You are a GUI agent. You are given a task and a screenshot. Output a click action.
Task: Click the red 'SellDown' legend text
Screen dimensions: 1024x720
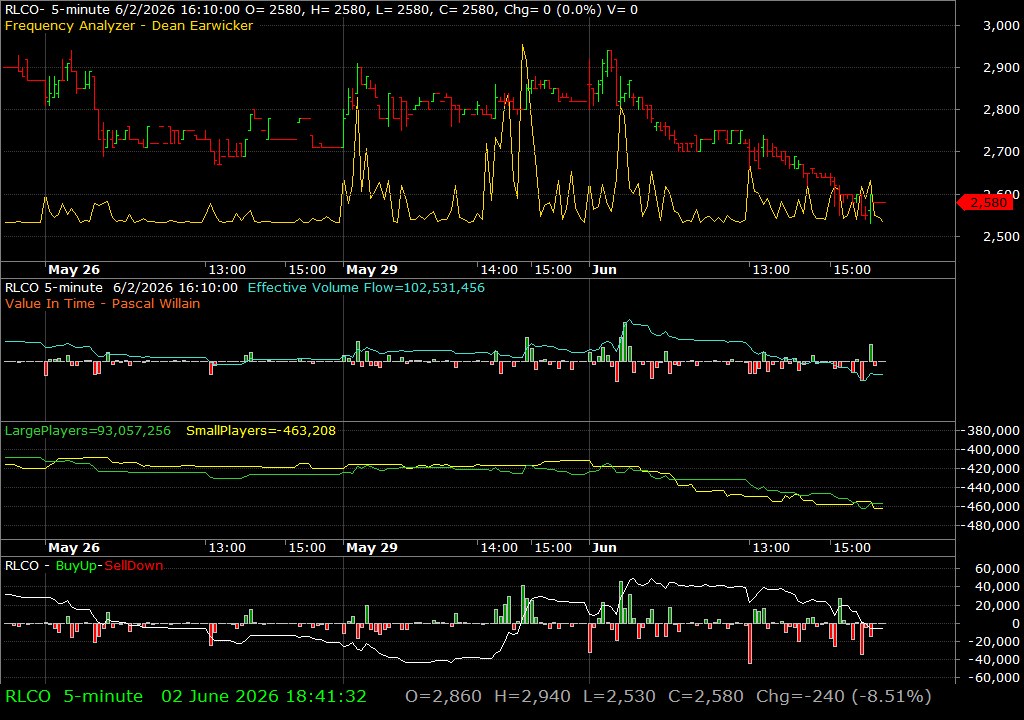pos(133,565)
